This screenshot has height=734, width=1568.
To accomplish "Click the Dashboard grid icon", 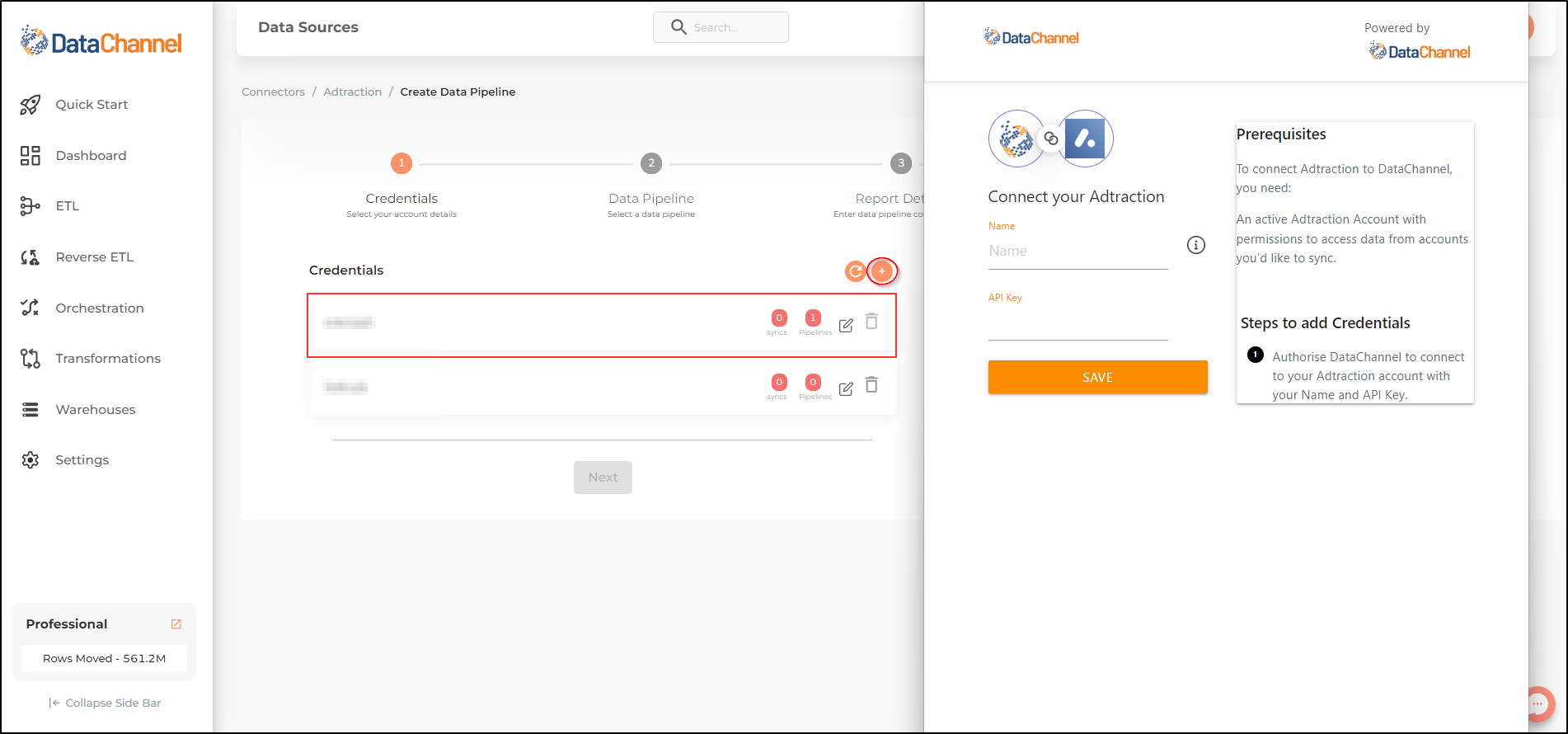I will pos(31,156).
